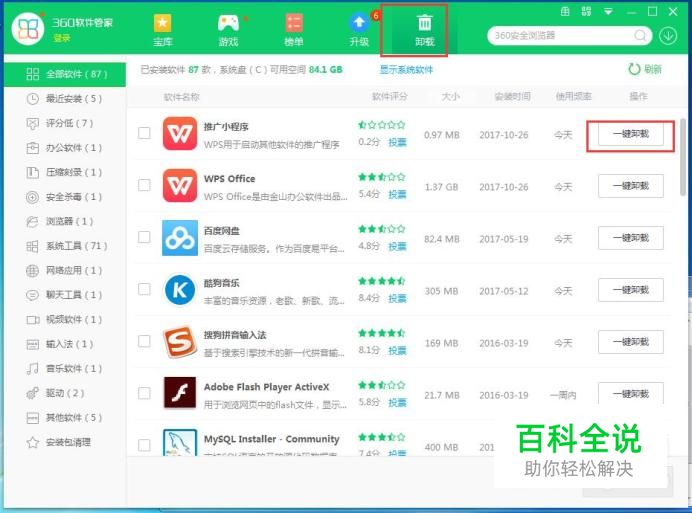This screenshot has width=692, height=513.
Task: Click the 360软件管家 logo icon
Action: coord(28,29)
